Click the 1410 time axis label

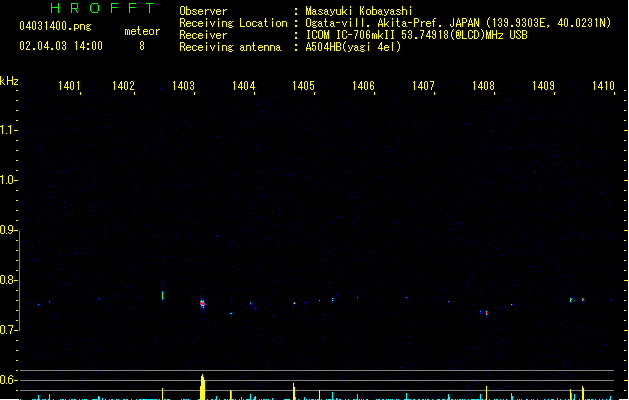click(x=603, y=86)
